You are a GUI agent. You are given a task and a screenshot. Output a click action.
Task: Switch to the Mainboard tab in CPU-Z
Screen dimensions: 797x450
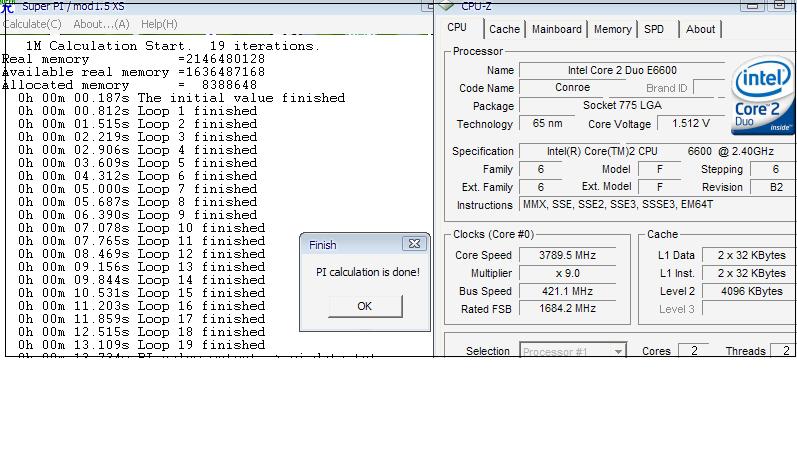(x=557, y=29)
